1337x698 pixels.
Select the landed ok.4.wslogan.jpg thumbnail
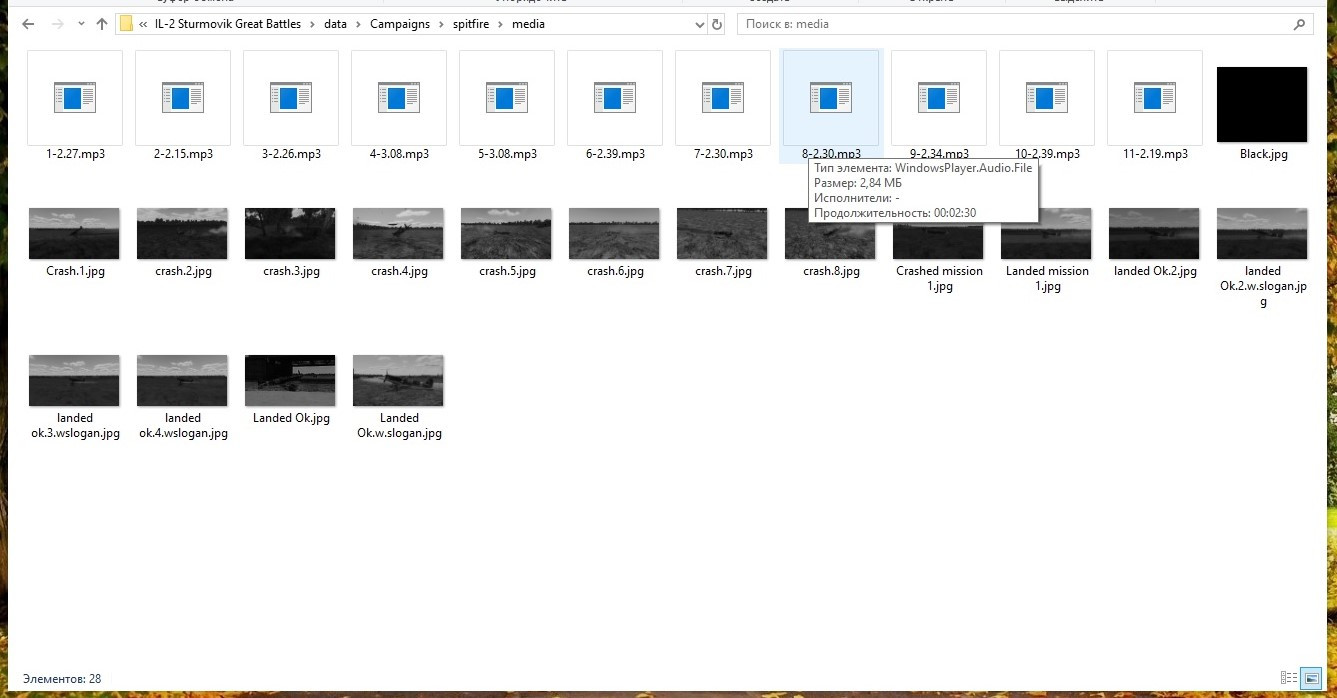pos(182,380)
